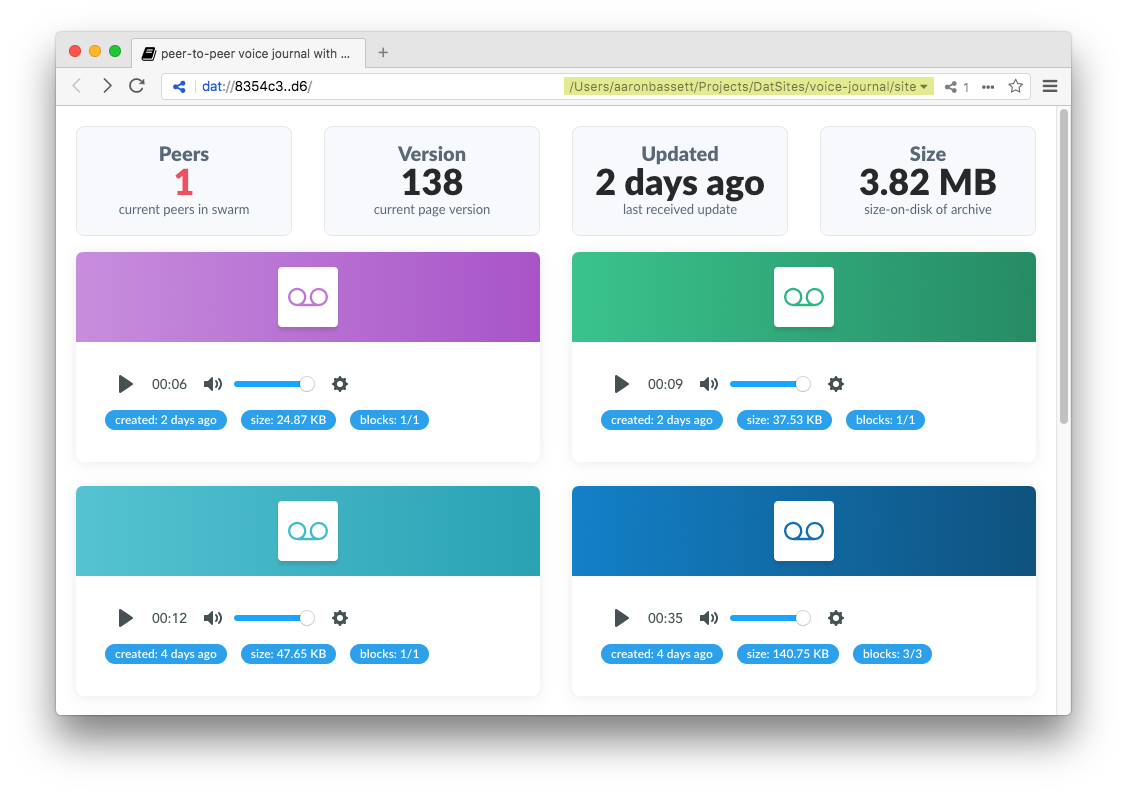Click the 00:06 duration time label
This screenshot has width=1127, height=795.
point(169,384)
